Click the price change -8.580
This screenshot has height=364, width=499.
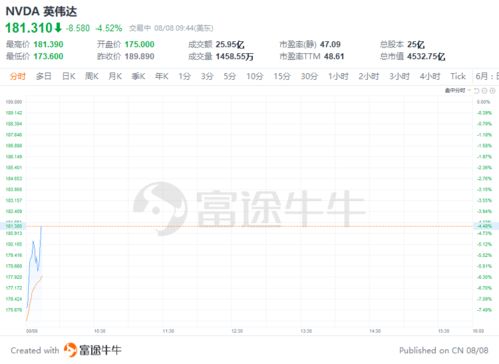[78, 28]
